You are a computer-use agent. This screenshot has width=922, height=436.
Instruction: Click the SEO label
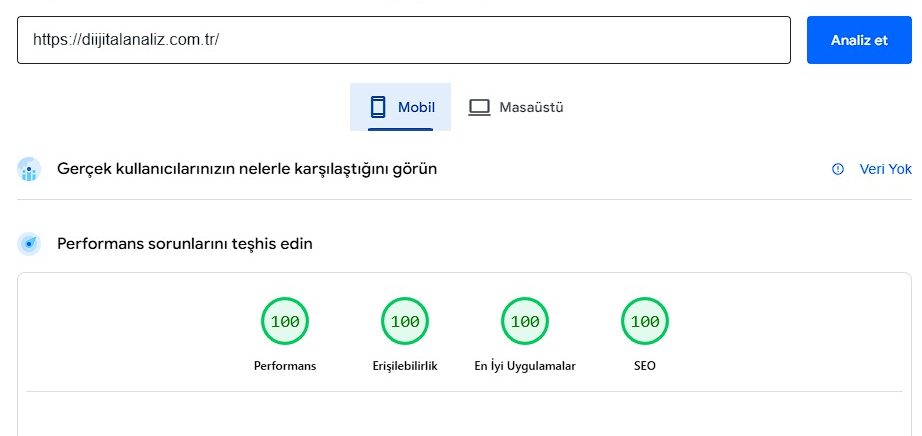[x=645, y=366]
